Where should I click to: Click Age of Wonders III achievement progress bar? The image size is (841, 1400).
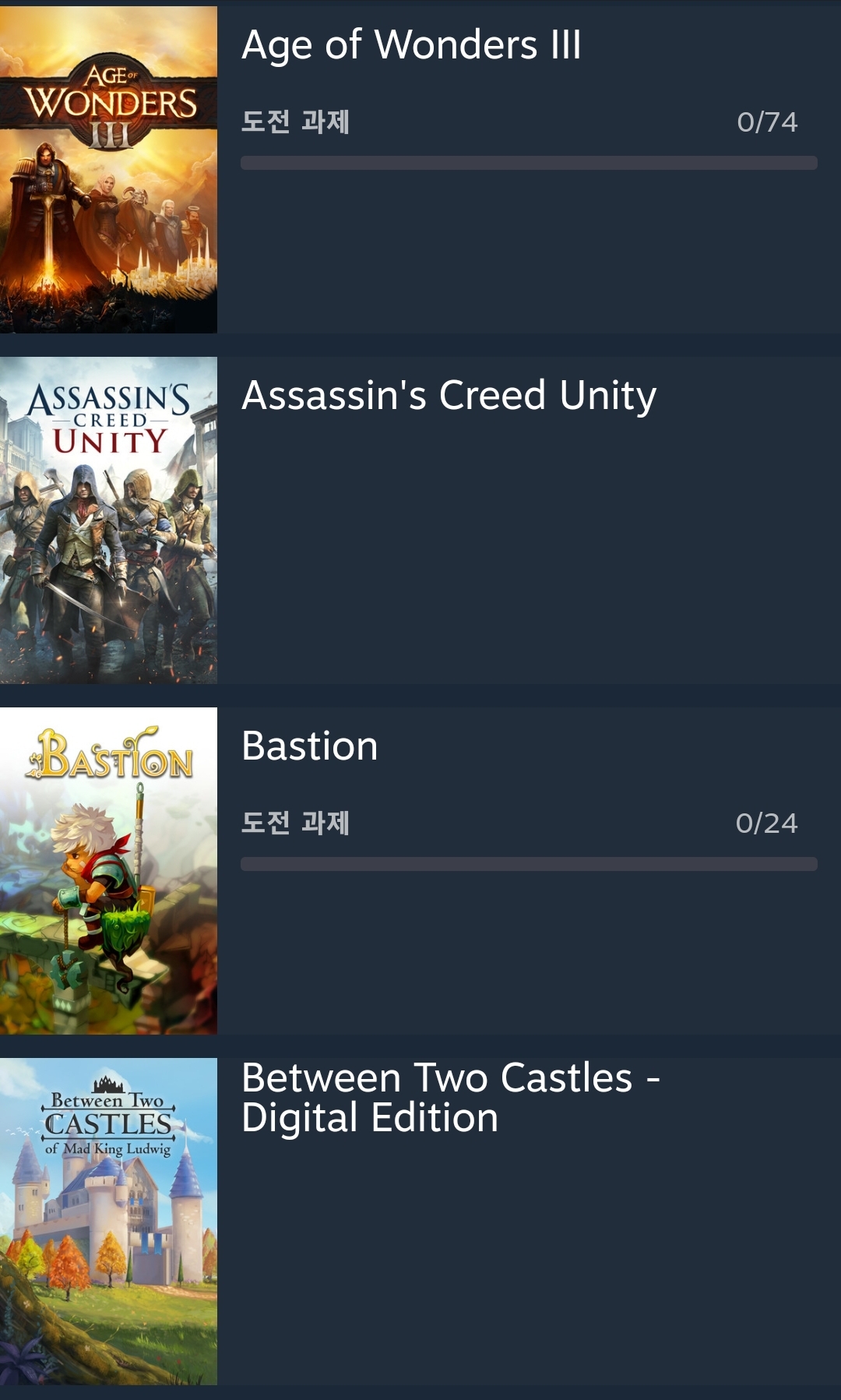click(529, 163)
